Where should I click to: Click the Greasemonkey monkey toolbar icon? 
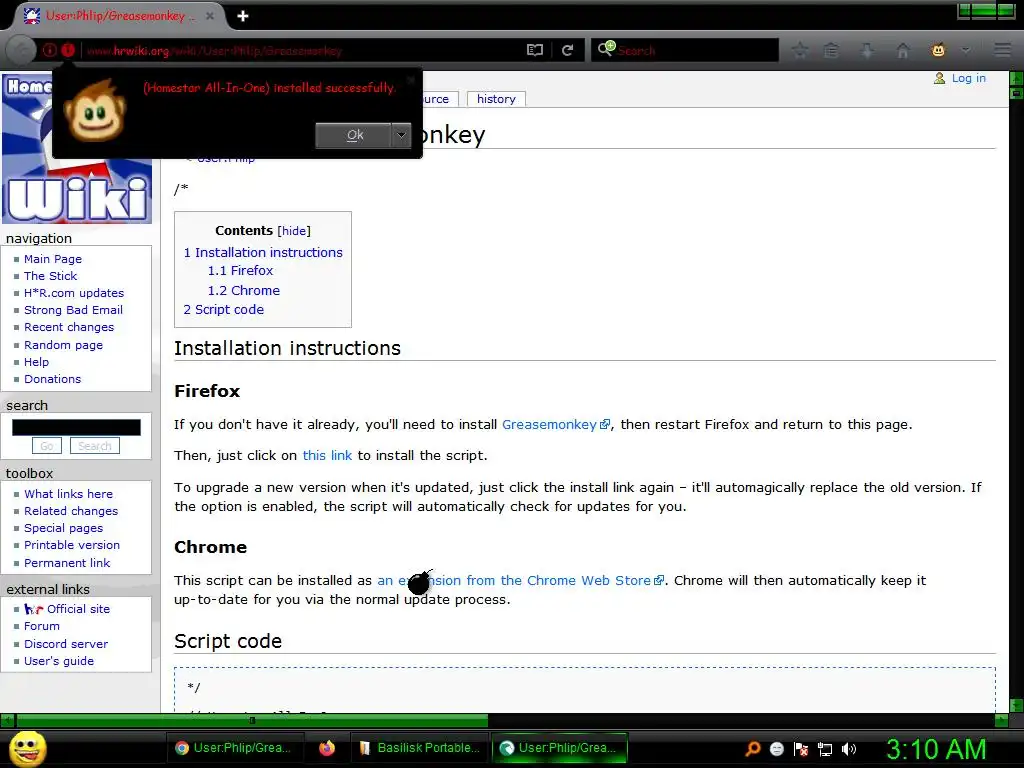pyautogui.click(x=938, y=50)
